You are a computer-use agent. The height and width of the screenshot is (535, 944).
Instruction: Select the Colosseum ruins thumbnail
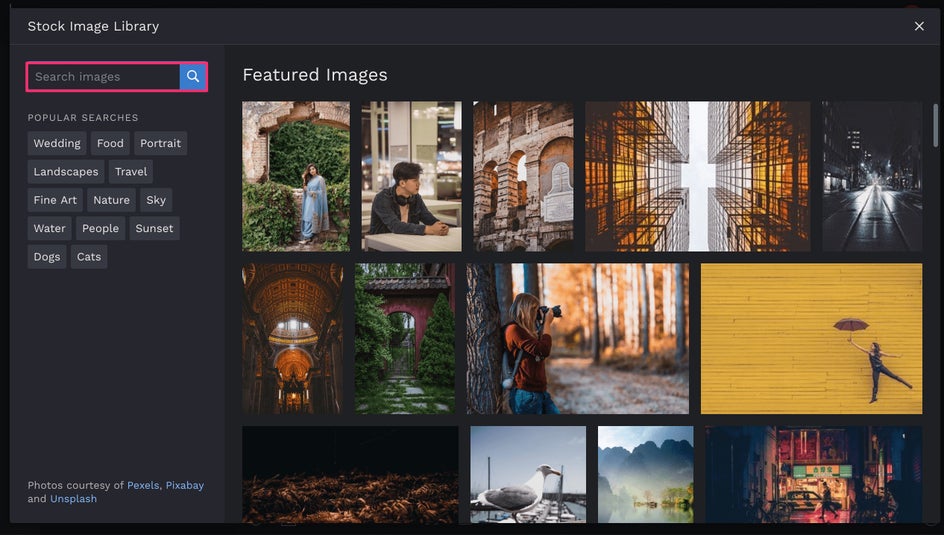tap(523, 176)
